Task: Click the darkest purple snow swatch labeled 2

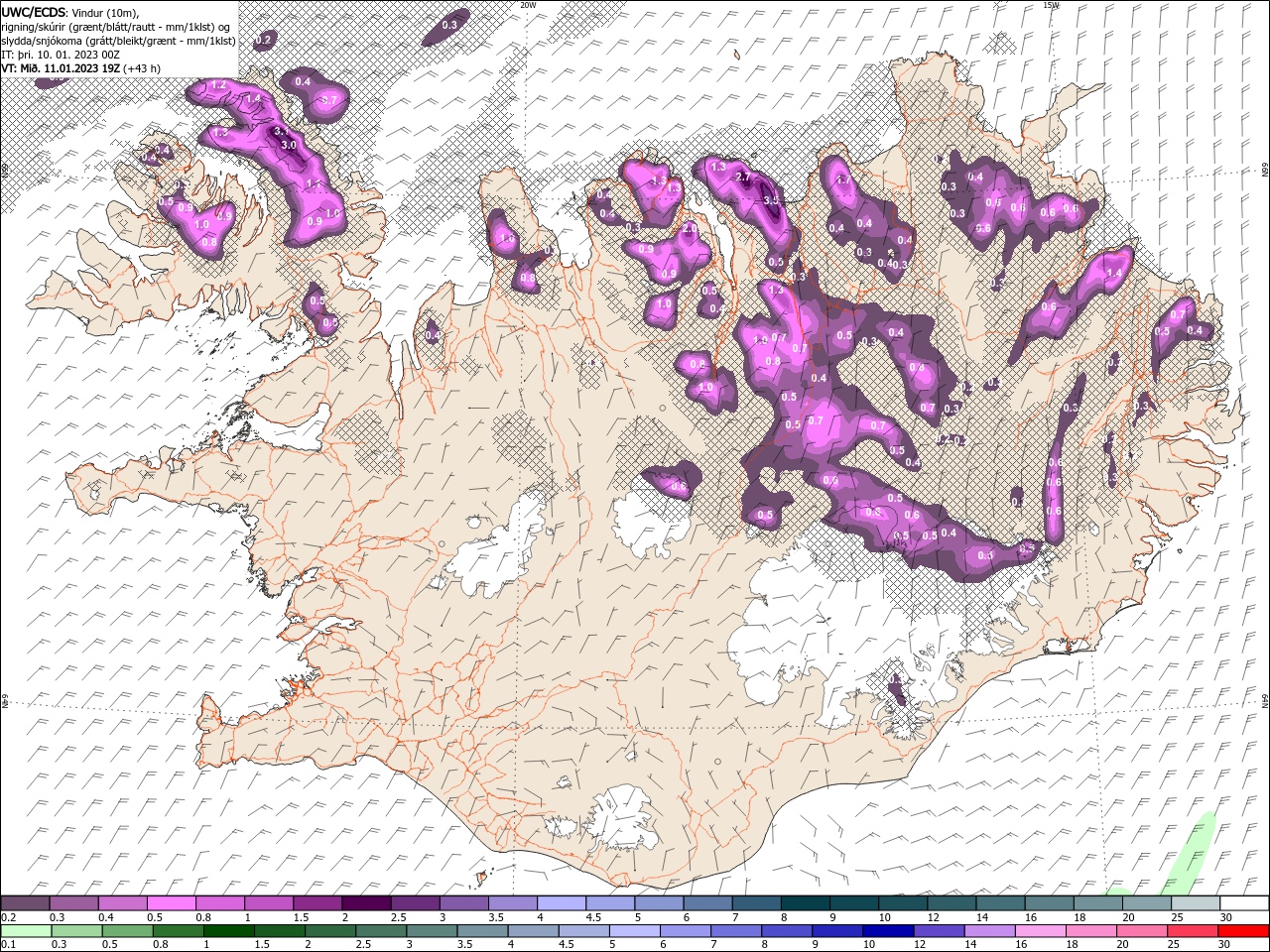Action: click(366, 902)
